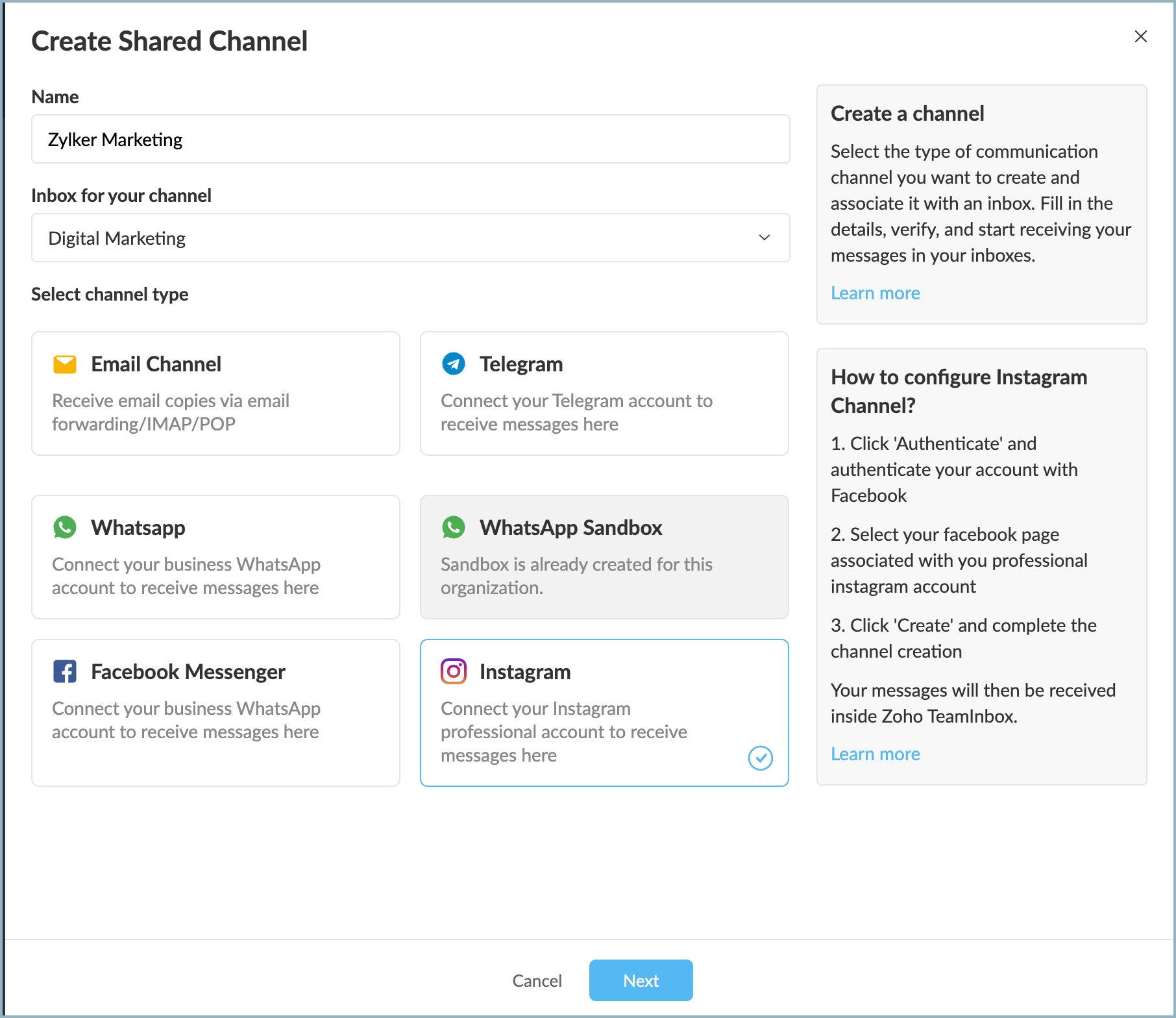Click the blue Telegram paper-plane icon
Image resolution: width=1176 pixels, height=1018 pixels.
coord(453,364)
